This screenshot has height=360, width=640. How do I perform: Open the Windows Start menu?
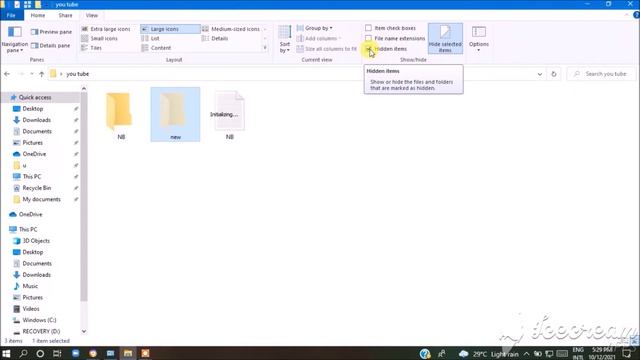point(6,353)
